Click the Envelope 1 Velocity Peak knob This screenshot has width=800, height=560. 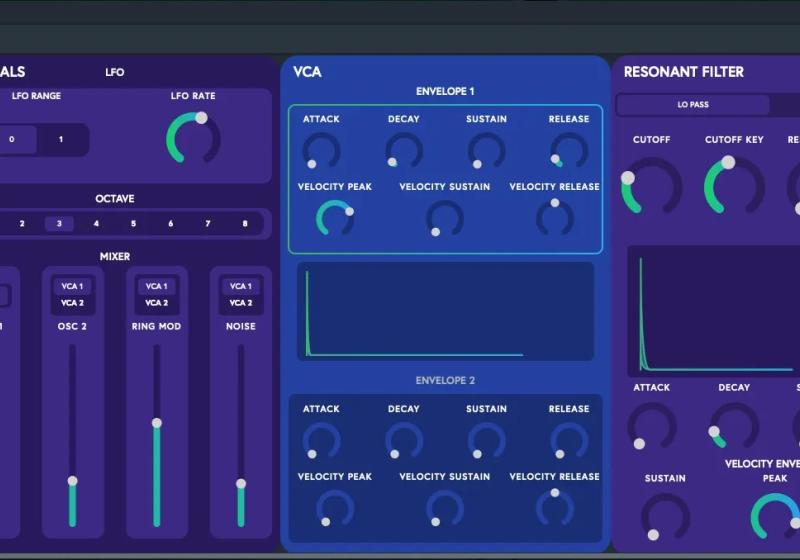[335, 218]
